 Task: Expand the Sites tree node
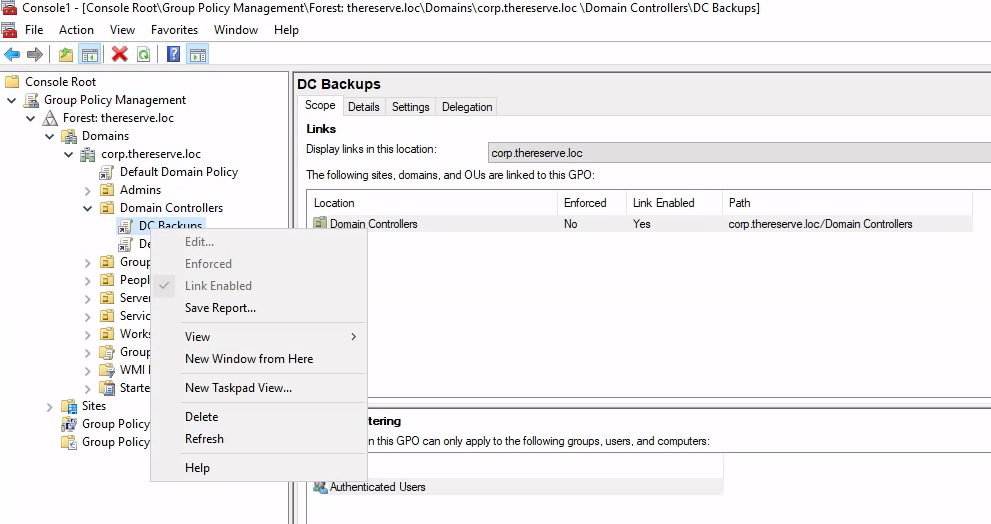point(50,406)
